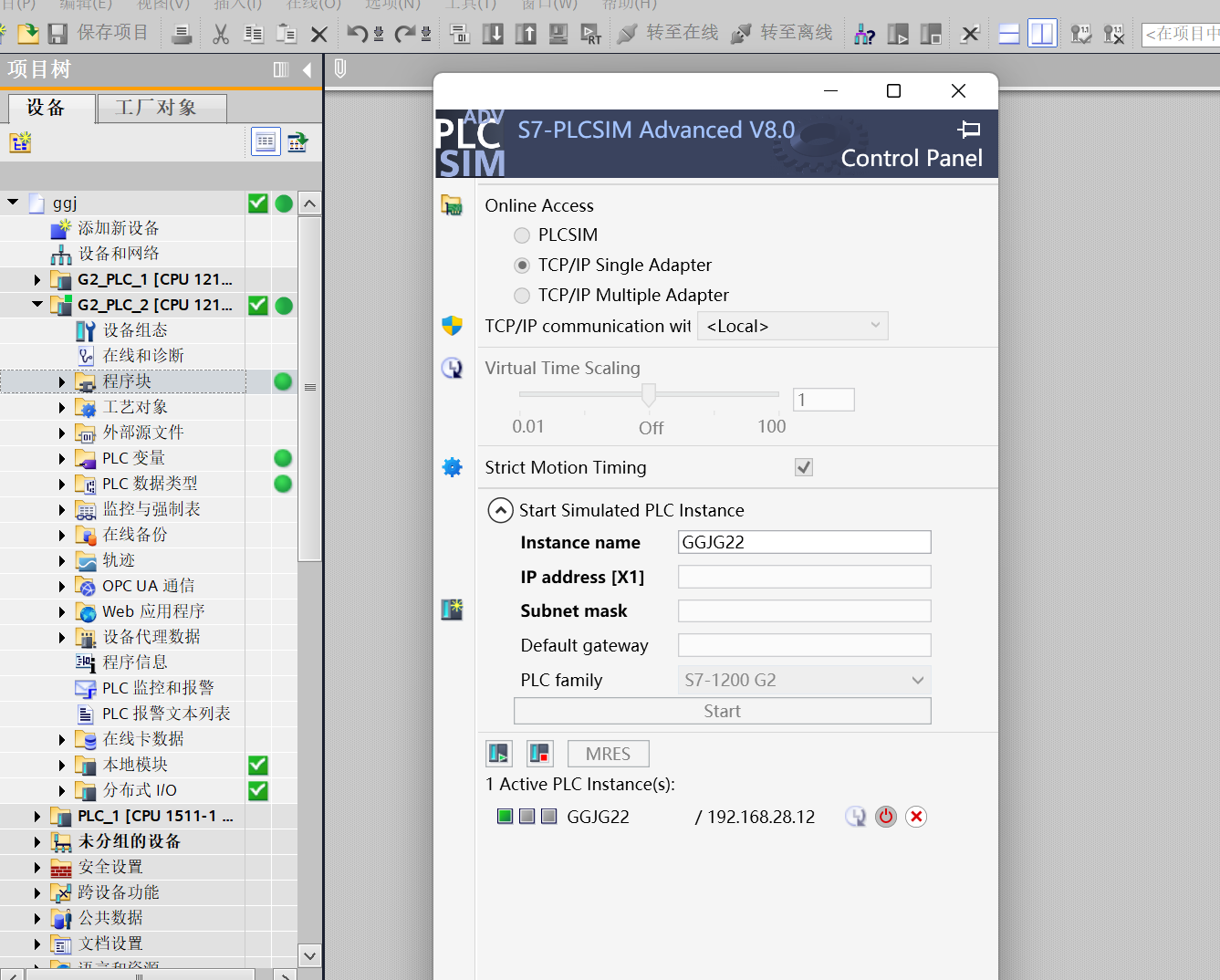Screen dimensions: 1220x980
Task: Click the upload from device icon
Action: pos(526,34)
